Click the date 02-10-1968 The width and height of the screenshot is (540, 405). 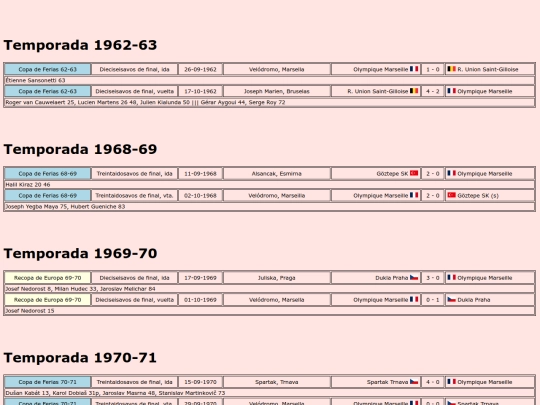(x=200, y=196)
